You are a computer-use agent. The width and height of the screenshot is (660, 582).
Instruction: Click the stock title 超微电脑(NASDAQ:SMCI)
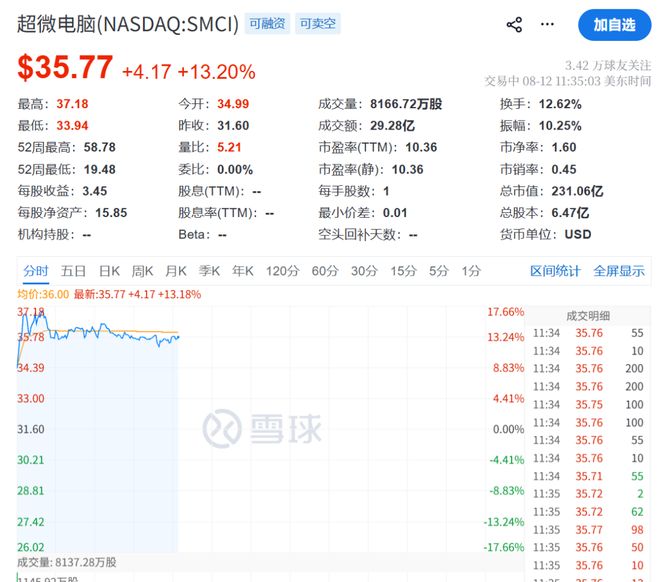pos(128,24)
